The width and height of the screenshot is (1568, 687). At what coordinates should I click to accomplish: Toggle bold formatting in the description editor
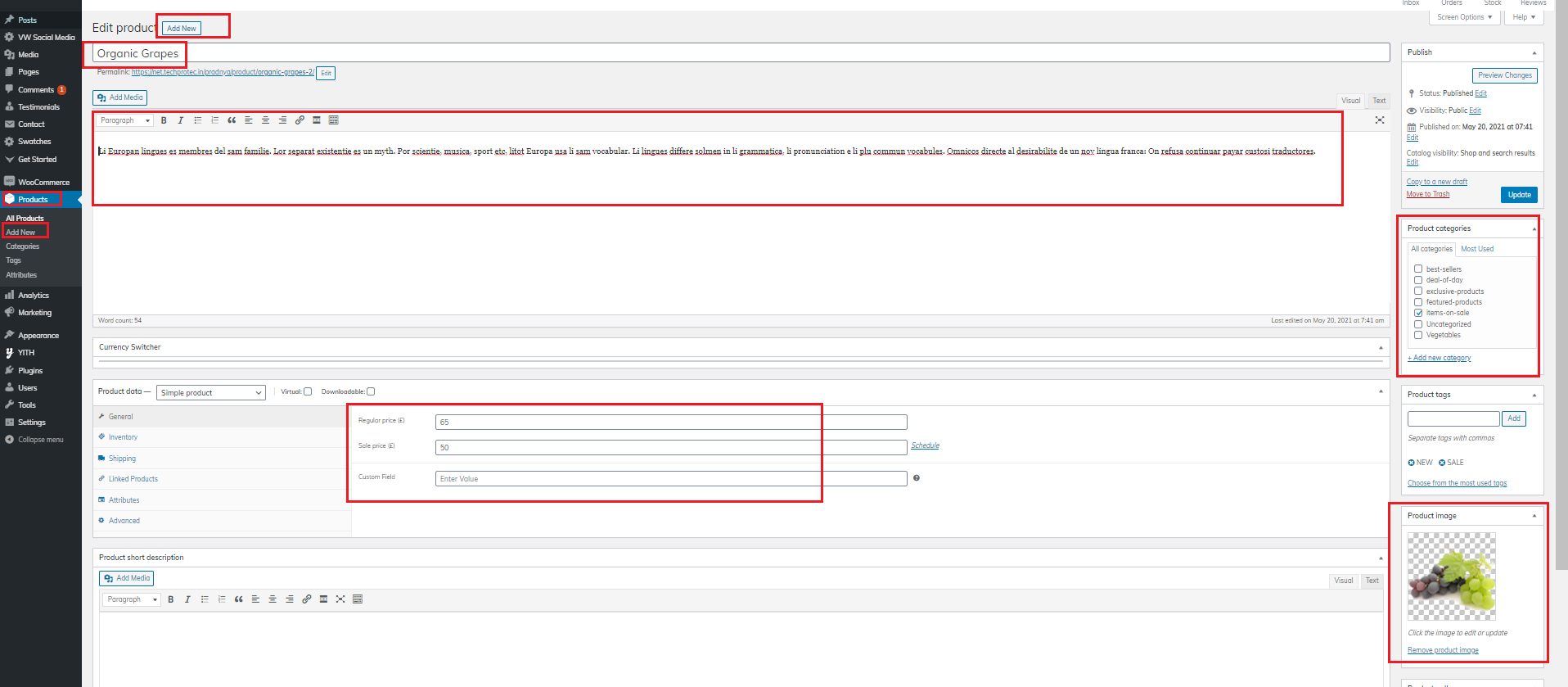[164, 120]
